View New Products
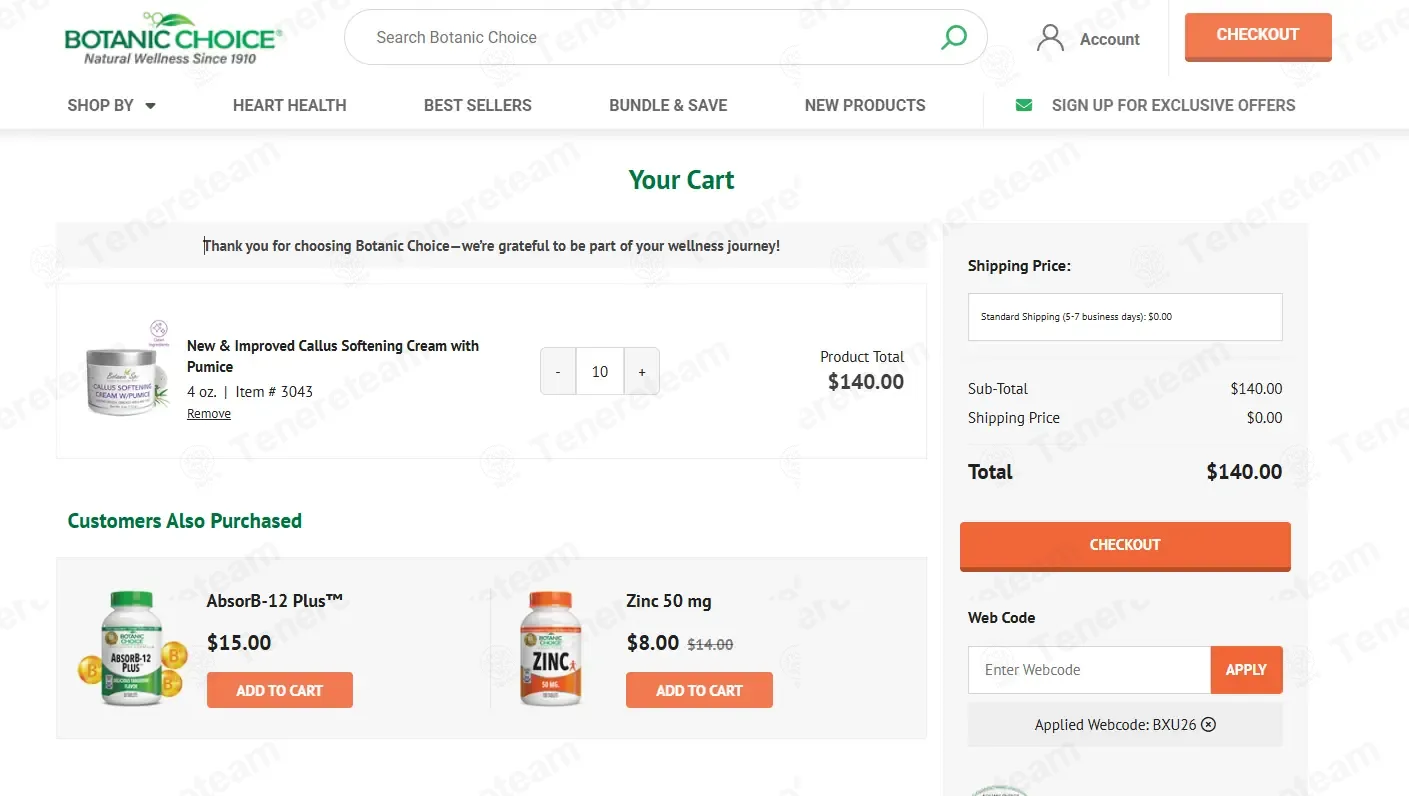1409x796 pixels. coord(865,105)
